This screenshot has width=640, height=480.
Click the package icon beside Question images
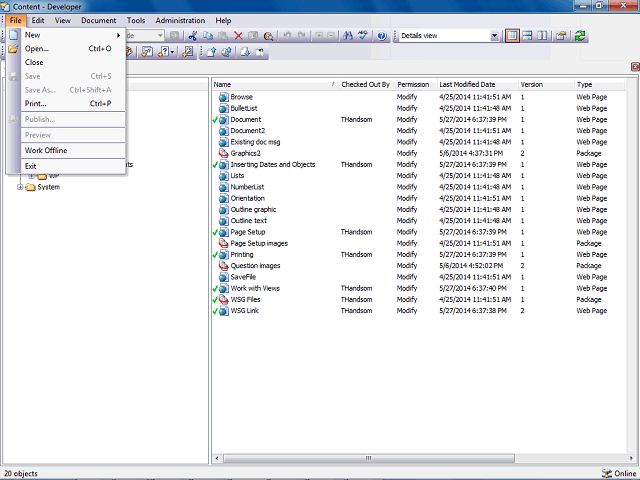(x=223, y=266)
